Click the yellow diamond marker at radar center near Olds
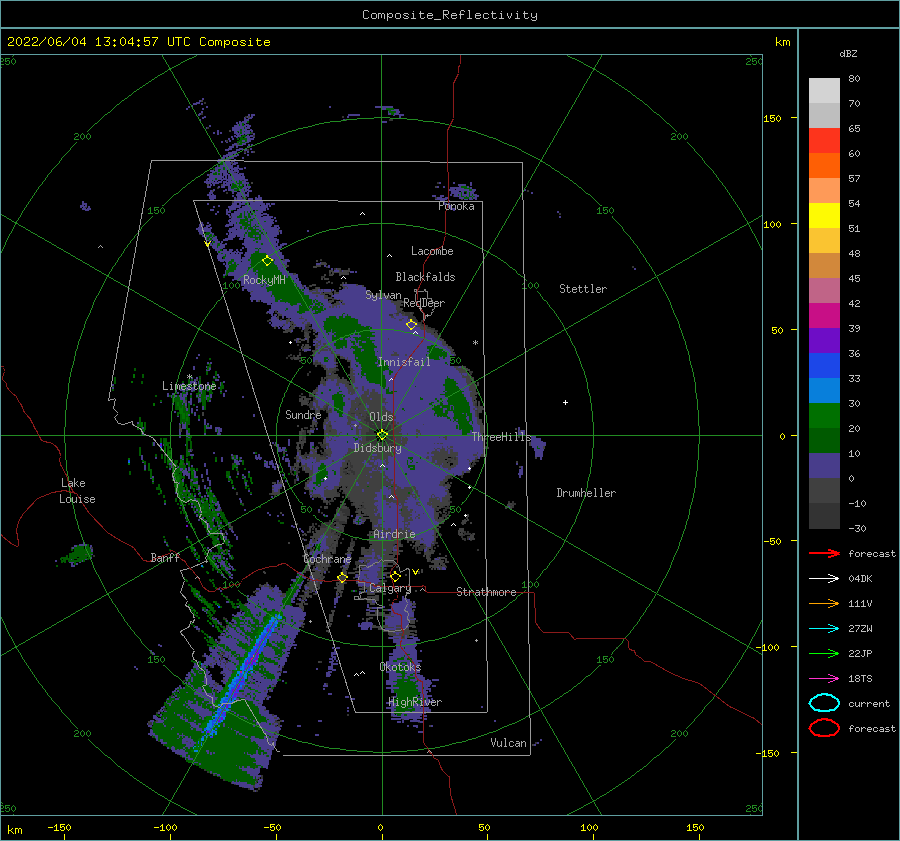The width and height of the screenshot is (900, 841). 382,435
